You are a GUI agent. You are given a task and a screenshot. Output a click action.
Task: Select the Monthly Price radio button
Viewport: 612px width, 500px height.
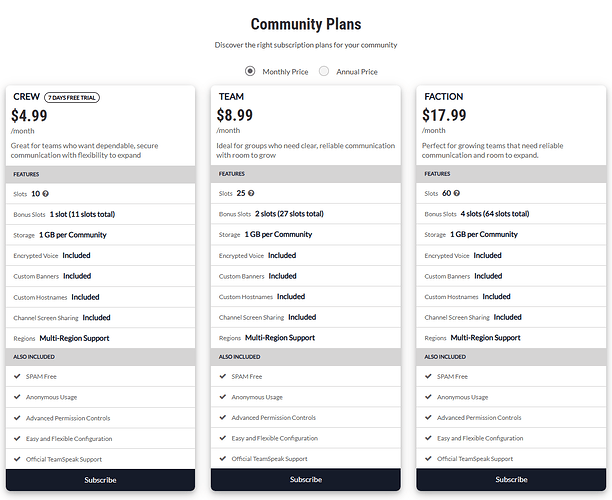tap(250, 71)
